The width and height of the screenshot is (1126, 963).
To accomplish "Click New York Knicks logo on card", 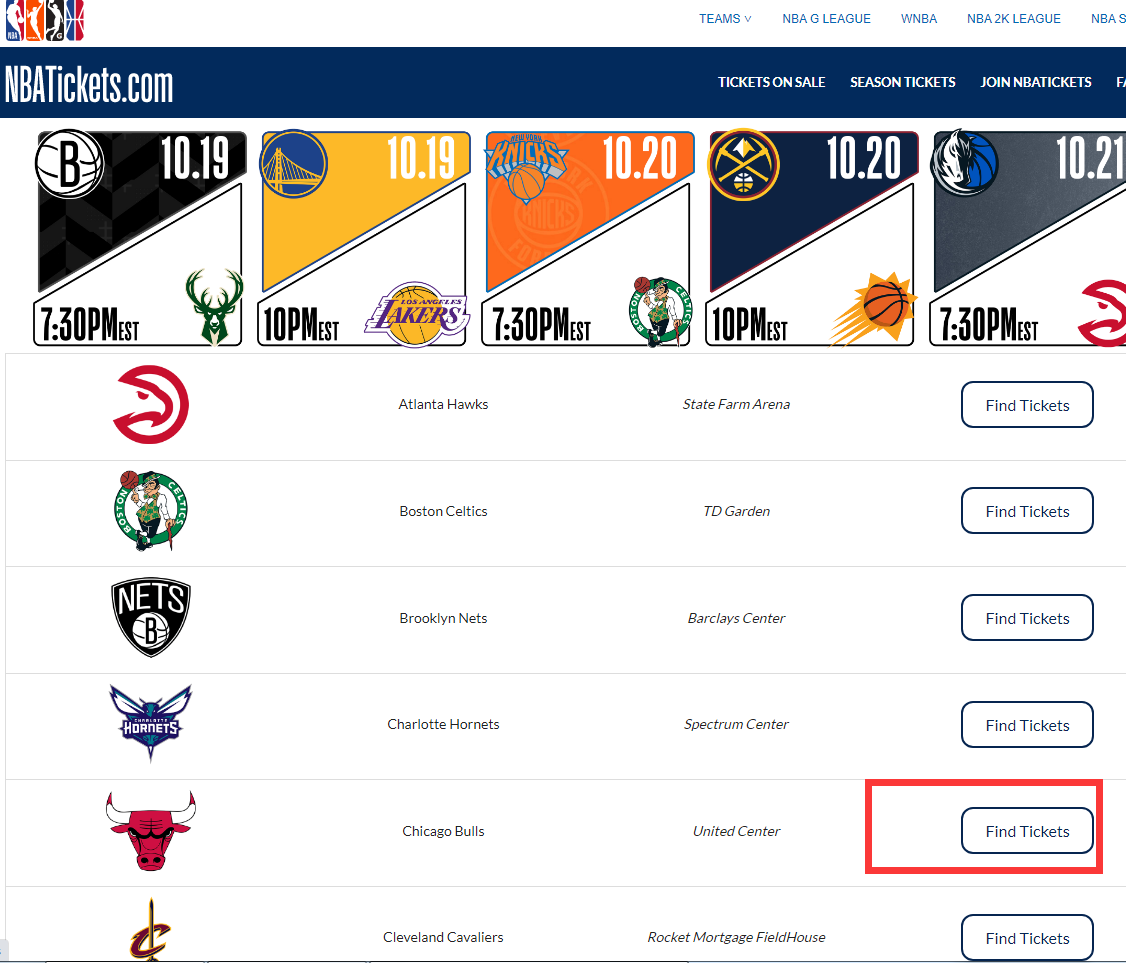I will click(x=526, y=167).
